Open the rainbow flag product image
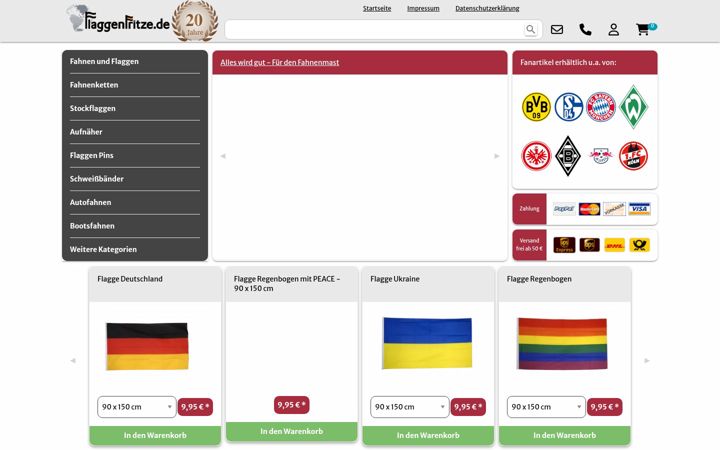 pos(562,343)
